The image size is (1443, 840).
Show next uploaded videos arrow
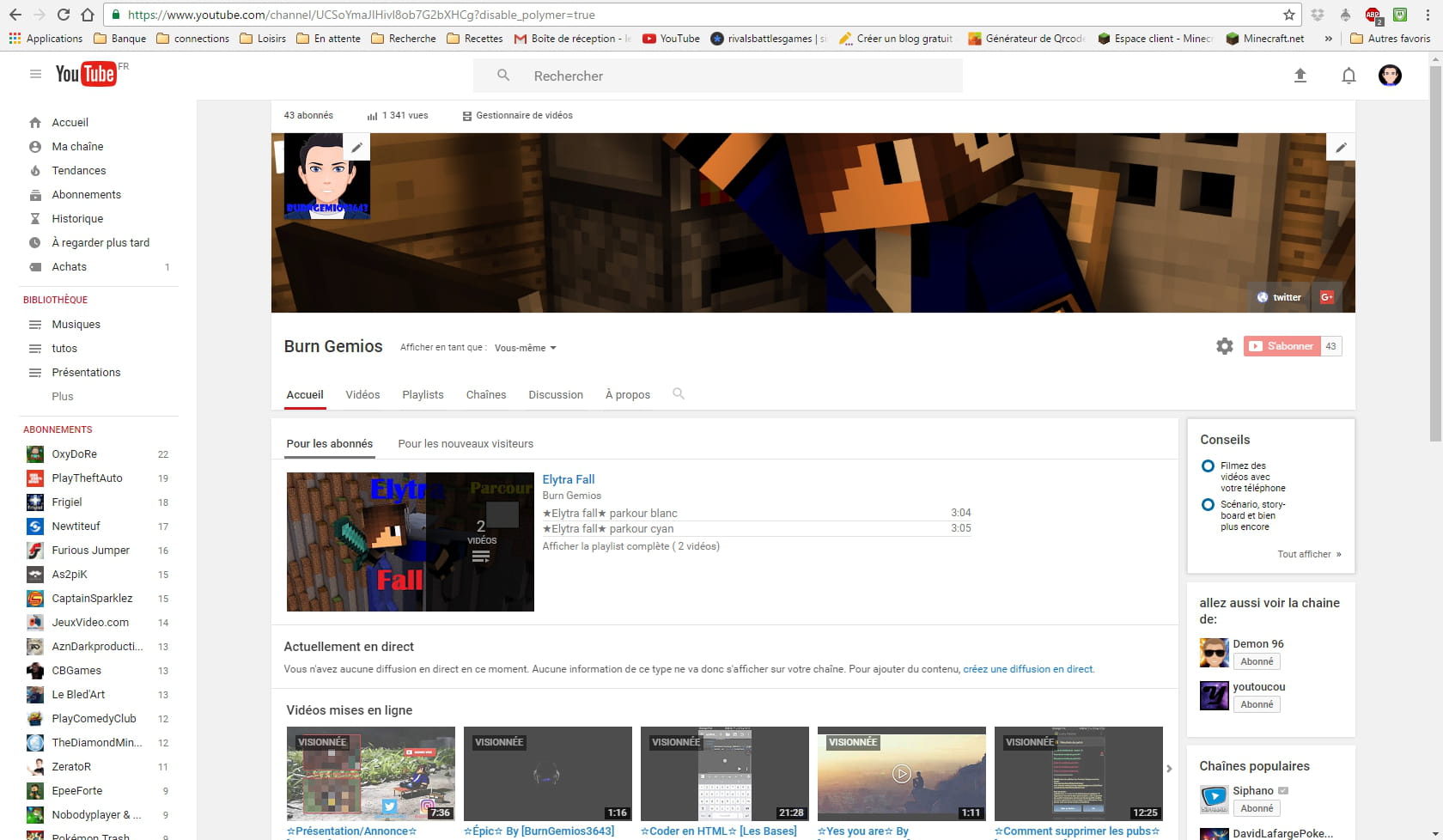[x=1169, y=769]
